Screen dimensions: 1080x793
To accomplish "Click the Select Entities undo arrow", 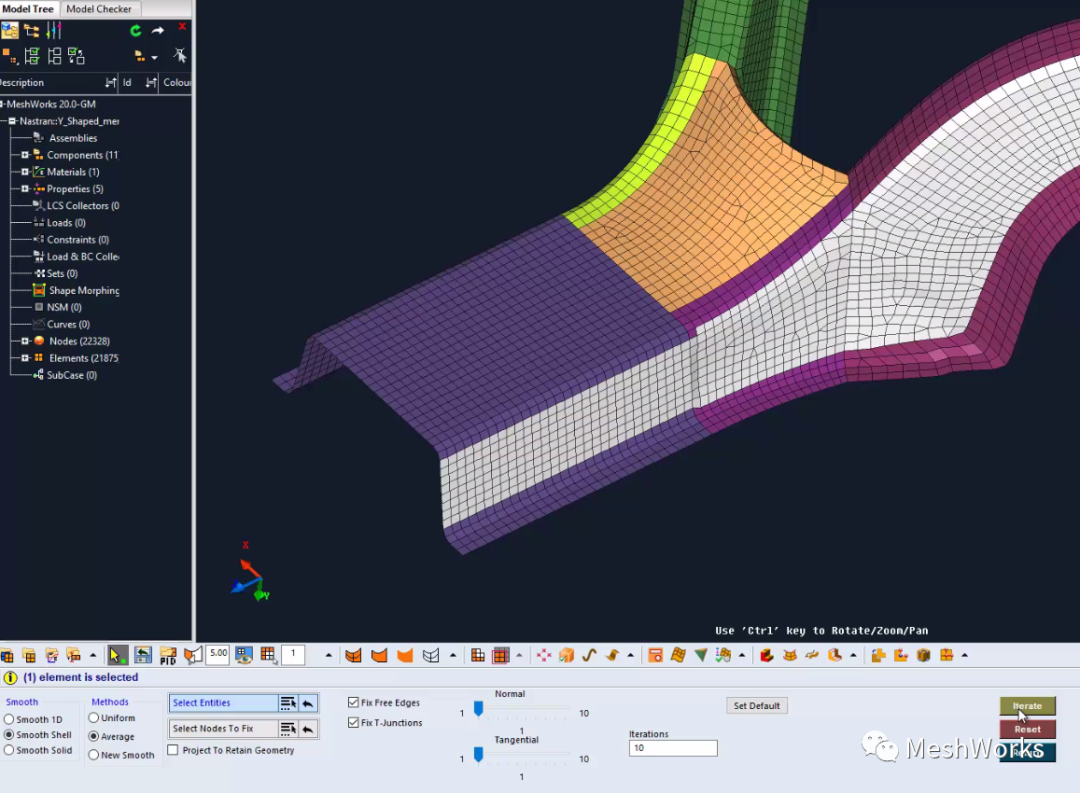I will [308, 703].
